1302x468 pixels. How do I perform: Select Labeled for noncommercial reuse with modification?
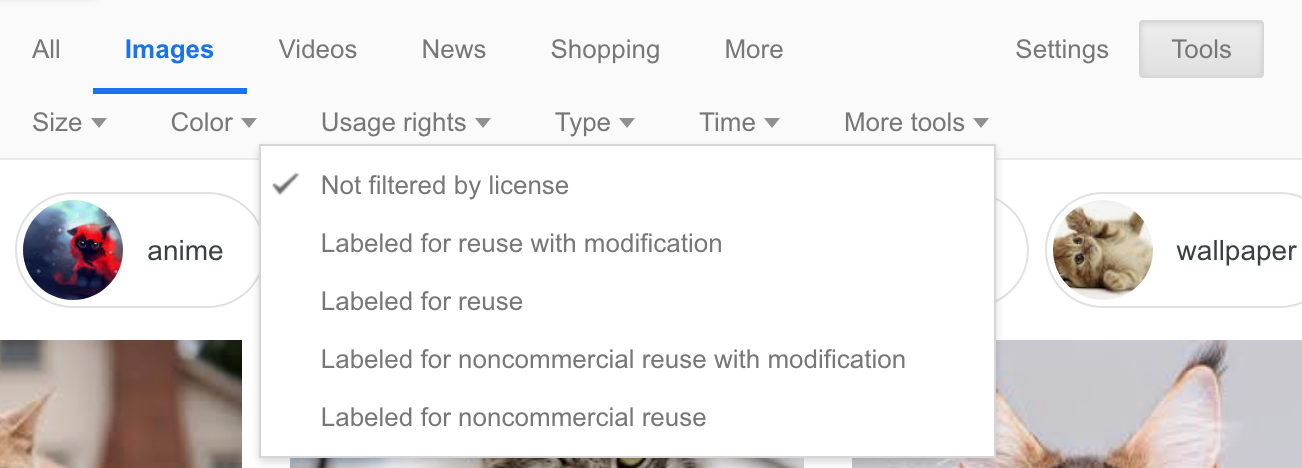613,359
